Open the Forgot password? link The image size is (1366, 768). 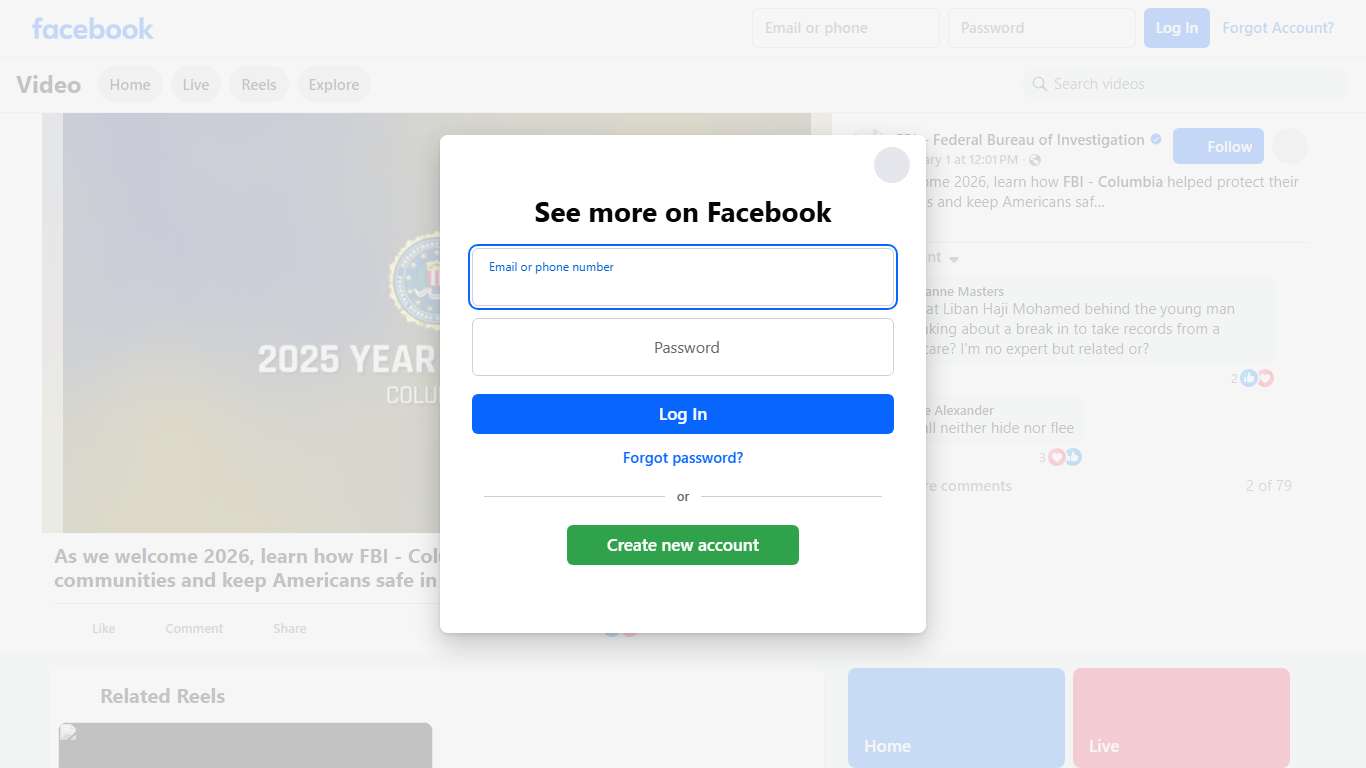tap(683, 458)
